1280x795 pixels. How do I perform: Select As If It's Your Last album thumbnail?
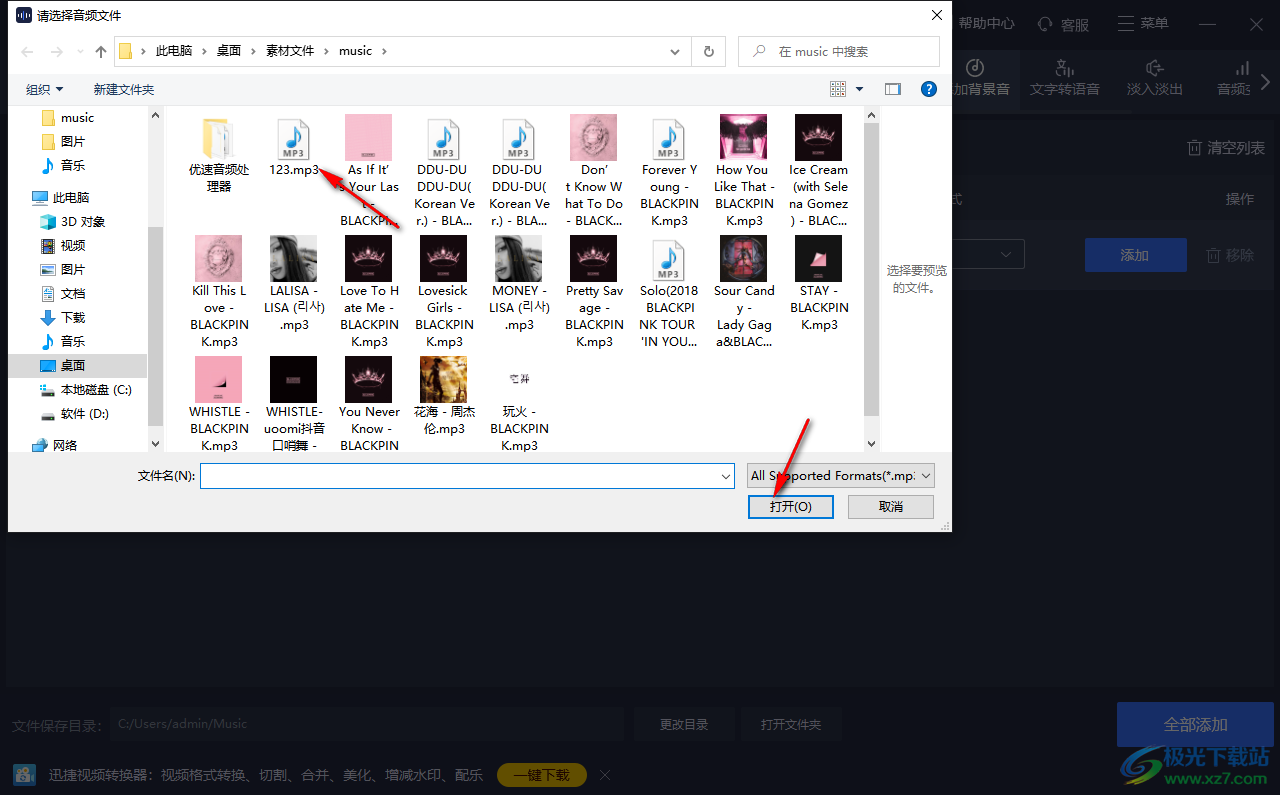tap(368, 137)
